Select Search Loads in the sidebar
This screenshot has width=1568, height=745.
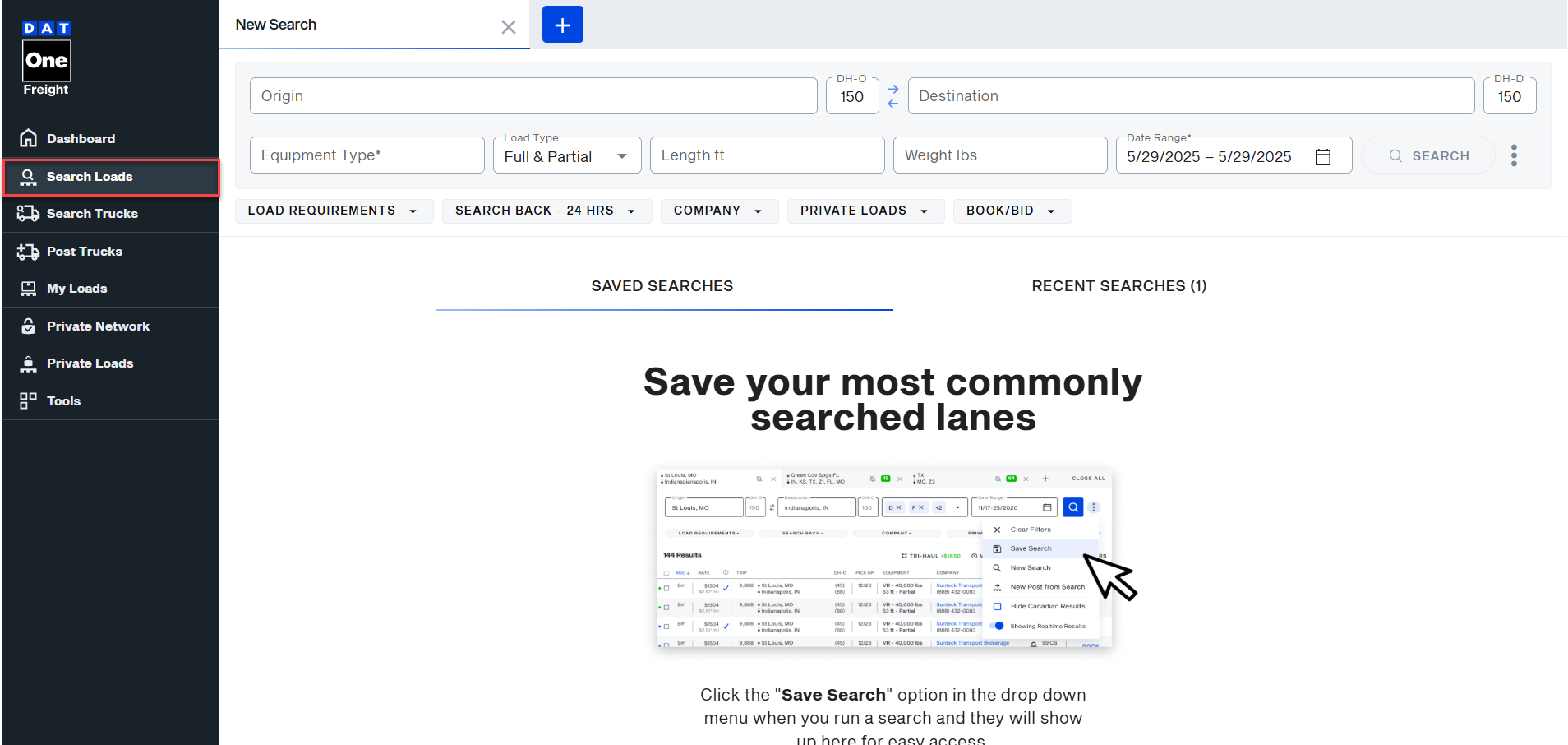point(89,176)
